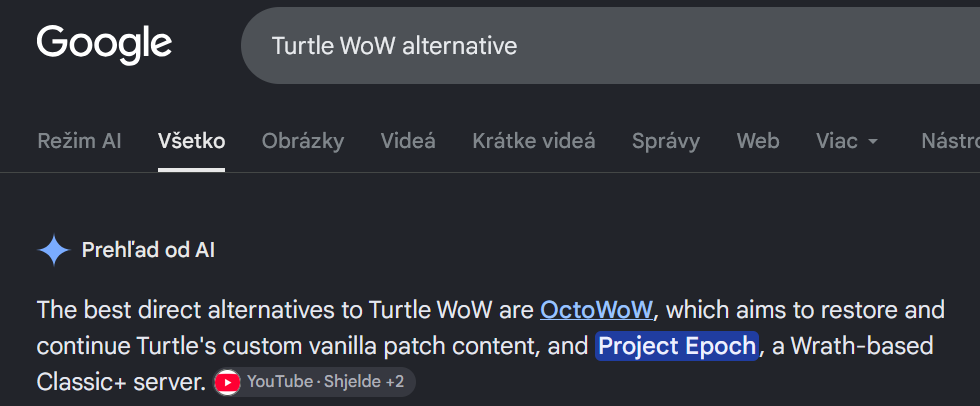Click the Prehľad od AI heading
This screenshot has height=406, width=980.
148,250
